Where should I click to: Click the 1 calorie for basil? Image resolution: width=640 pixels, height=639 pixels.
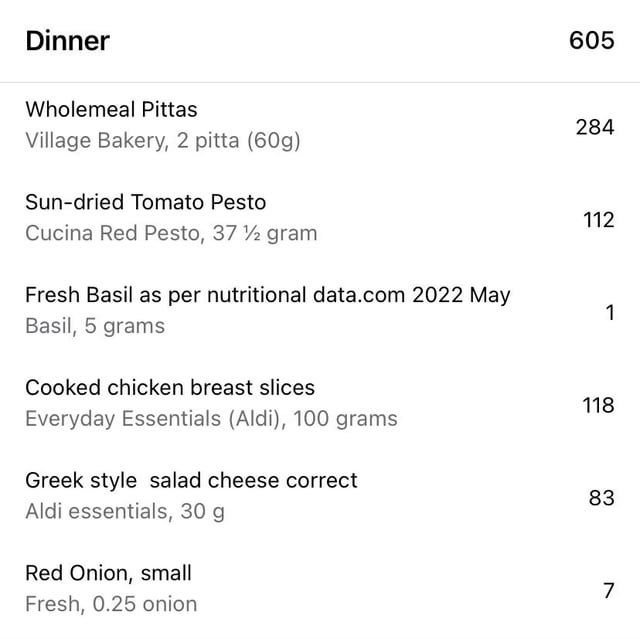tap(610, 313)
